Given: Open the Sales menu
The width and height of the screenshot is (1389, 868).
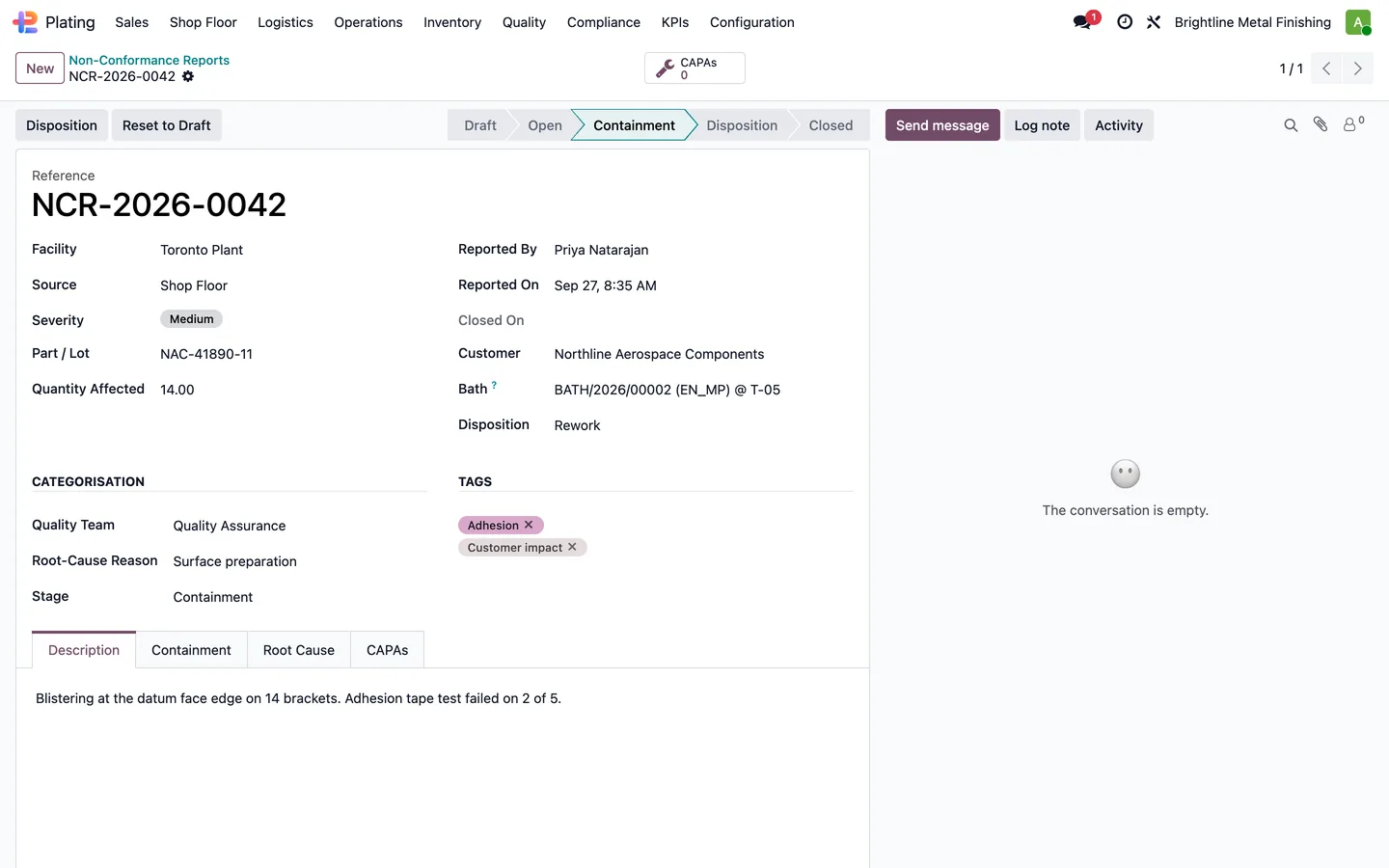Looking at the screenshot, I should click(132, 22).
